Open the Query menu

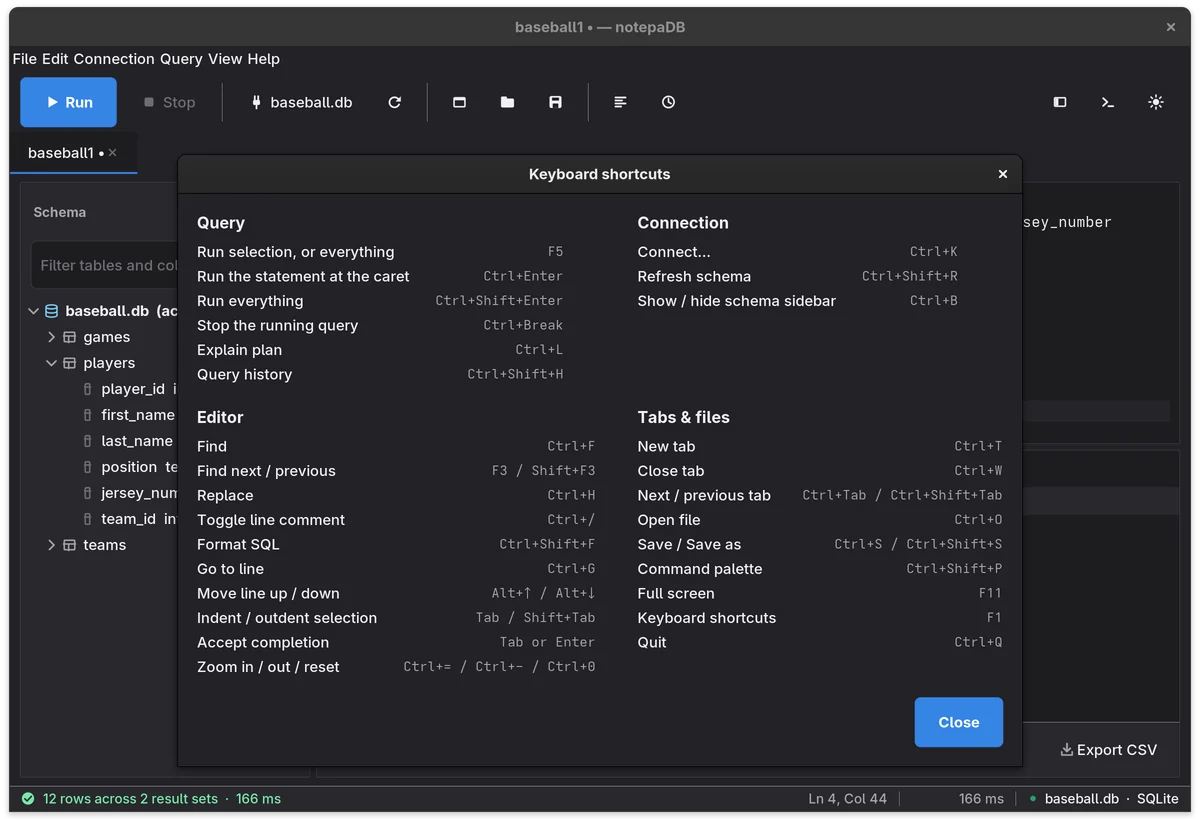point(181,59)
